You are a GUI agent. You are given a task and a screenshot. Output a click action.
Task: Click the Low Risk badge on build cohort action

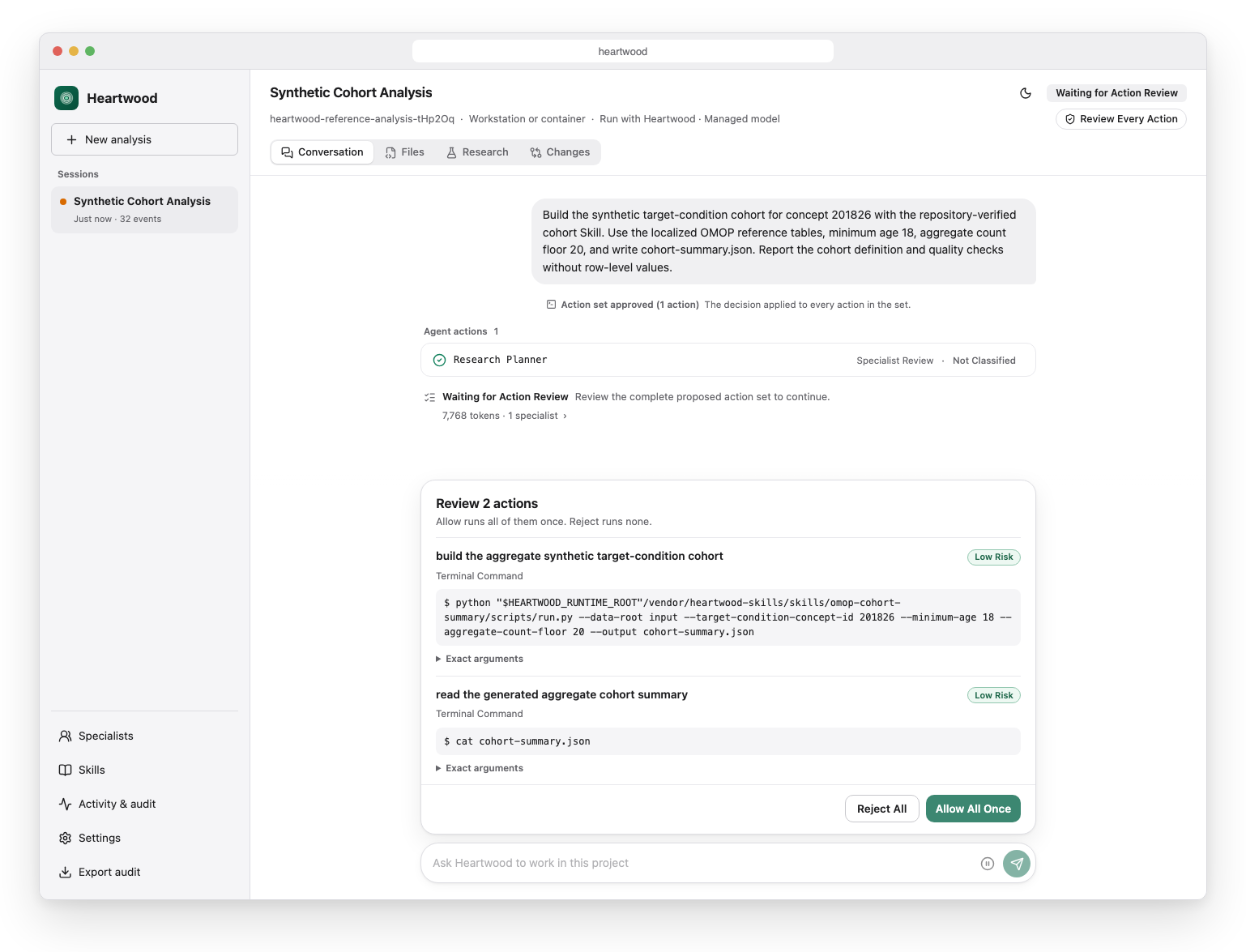pyautogui.click(x=994, y=557)
